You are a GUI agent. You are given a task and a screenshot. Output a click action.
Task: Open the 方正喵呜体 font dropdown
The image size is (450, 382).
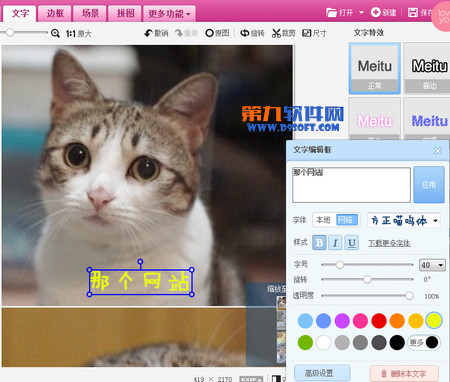404,220
